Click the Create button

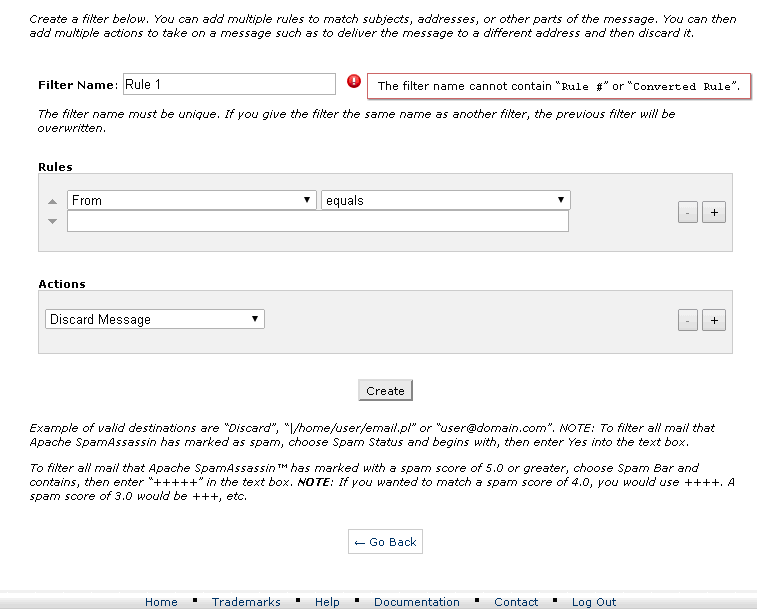click(385, 390)
